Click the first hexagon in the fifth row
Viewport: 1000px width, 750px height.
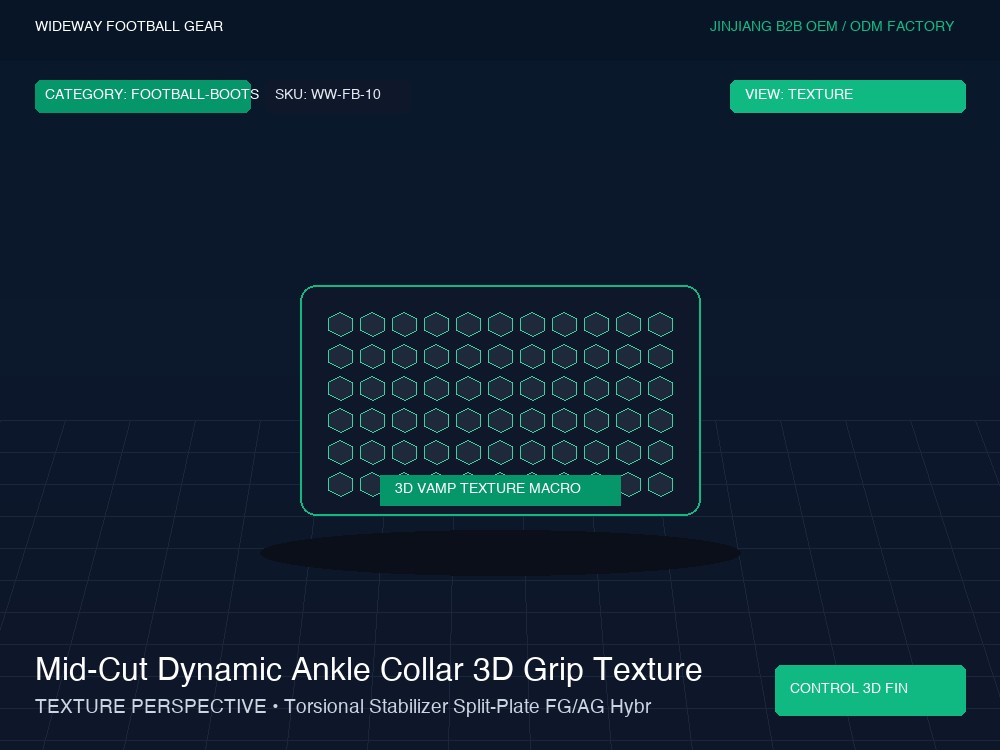[x=341, y=453]
